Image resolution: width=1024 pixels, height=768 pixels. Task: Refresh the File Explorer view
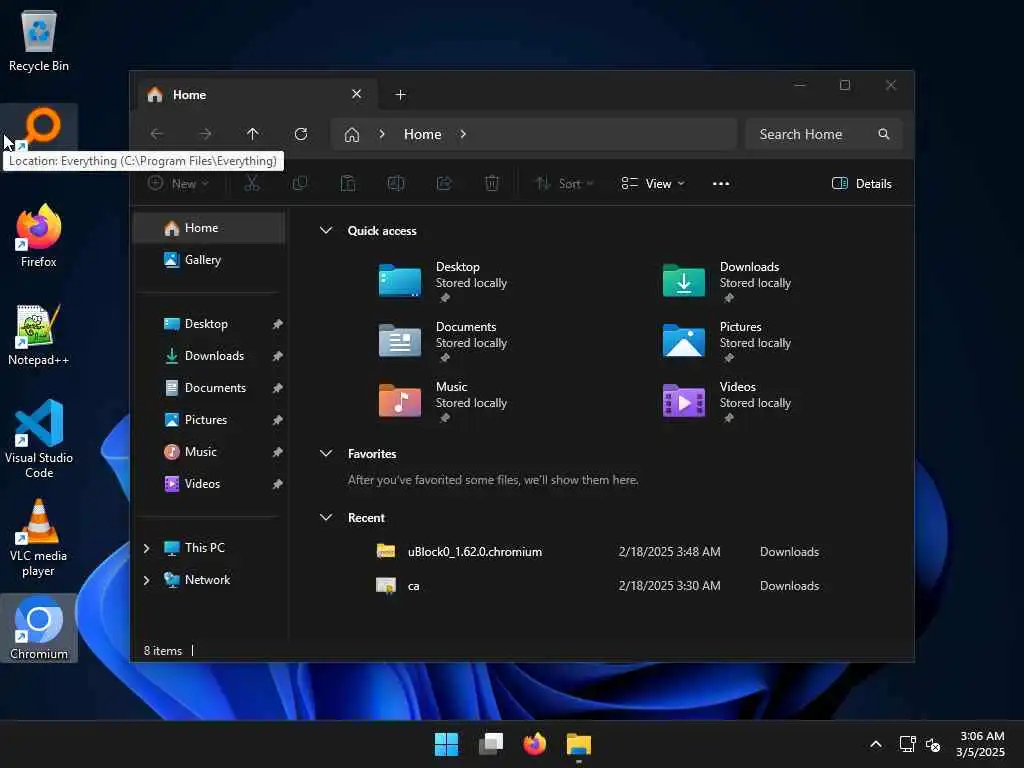[301, 134]
